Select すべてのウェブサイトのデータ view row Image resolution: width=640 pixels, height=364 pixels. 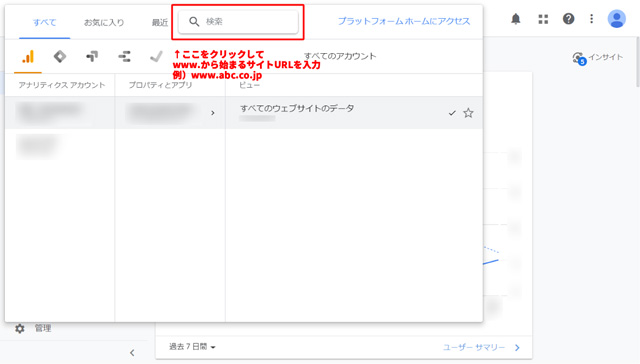(x=354, y=113)
